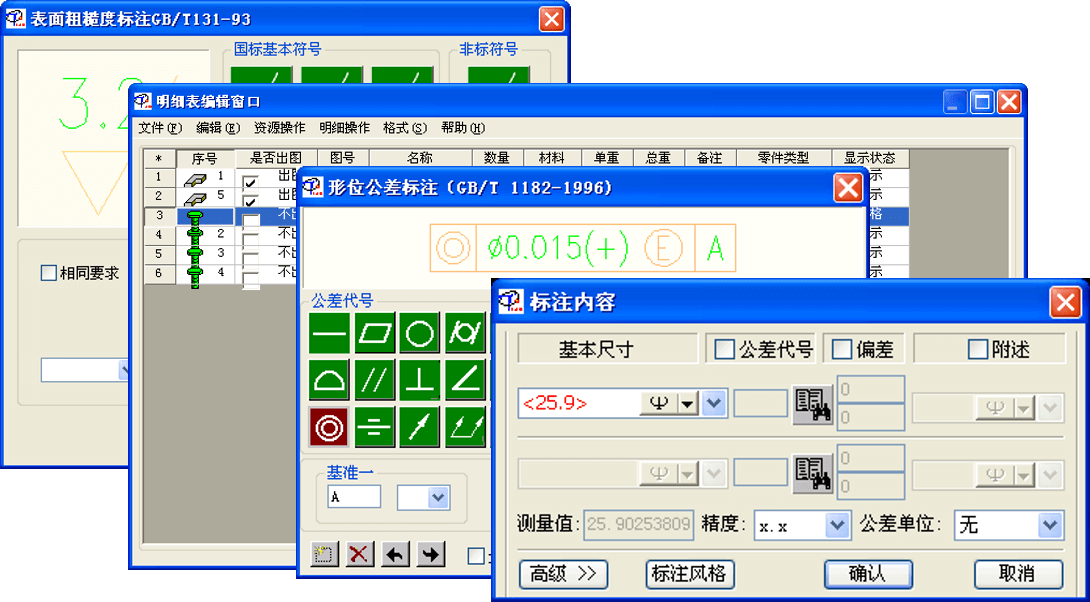Open the 帮助(H) menu

pos(462,128)
